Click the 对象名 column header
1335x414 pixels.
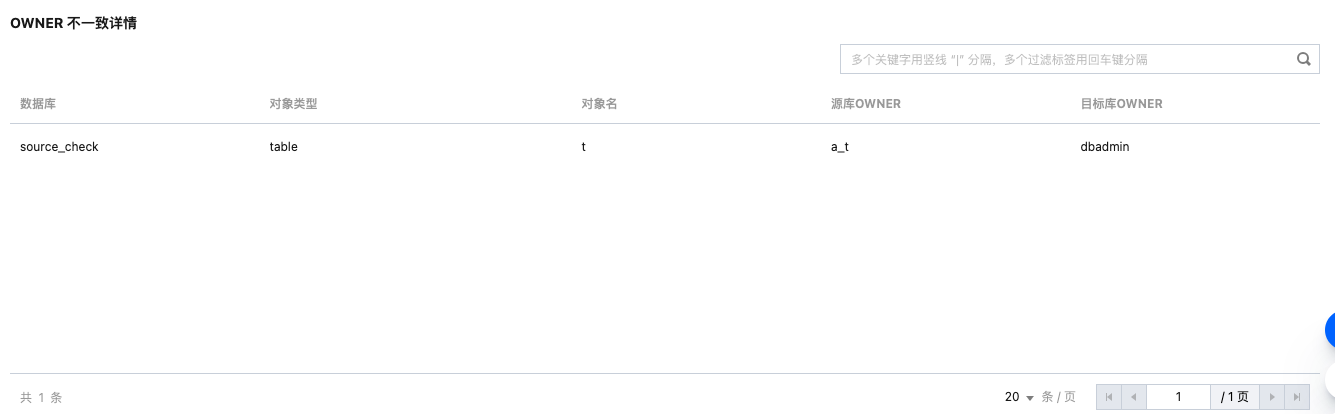[x=600, y=104]
